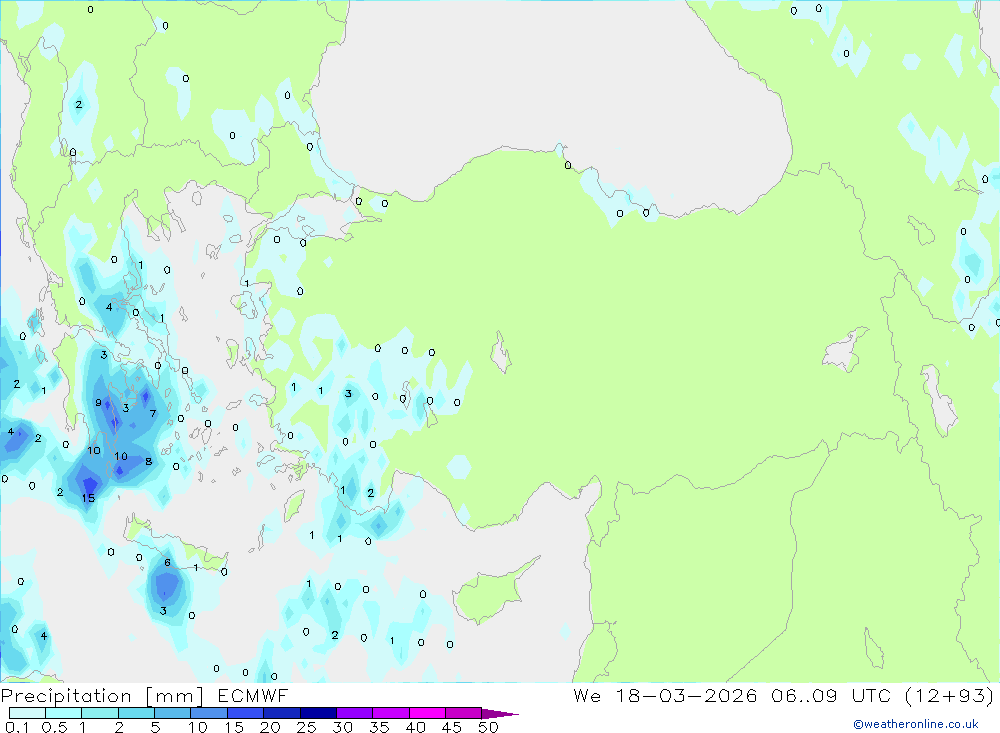This screenshot has width=1000, height=733.
Task: Click the 'We' weekday label
Action: click(x=587, y=695)
